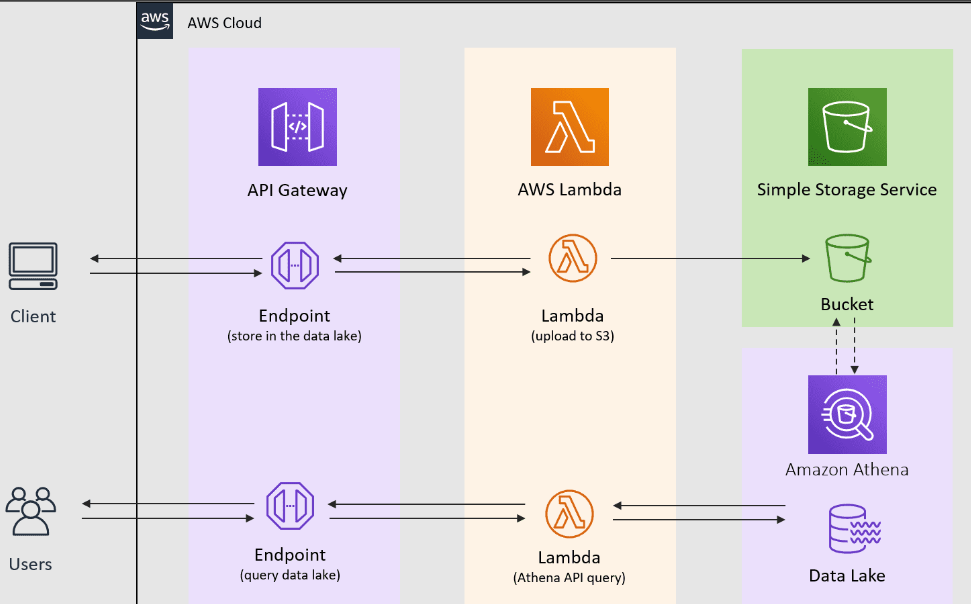Click the Client label
This screenshot has height=604, width=971.
click(33, 317)
